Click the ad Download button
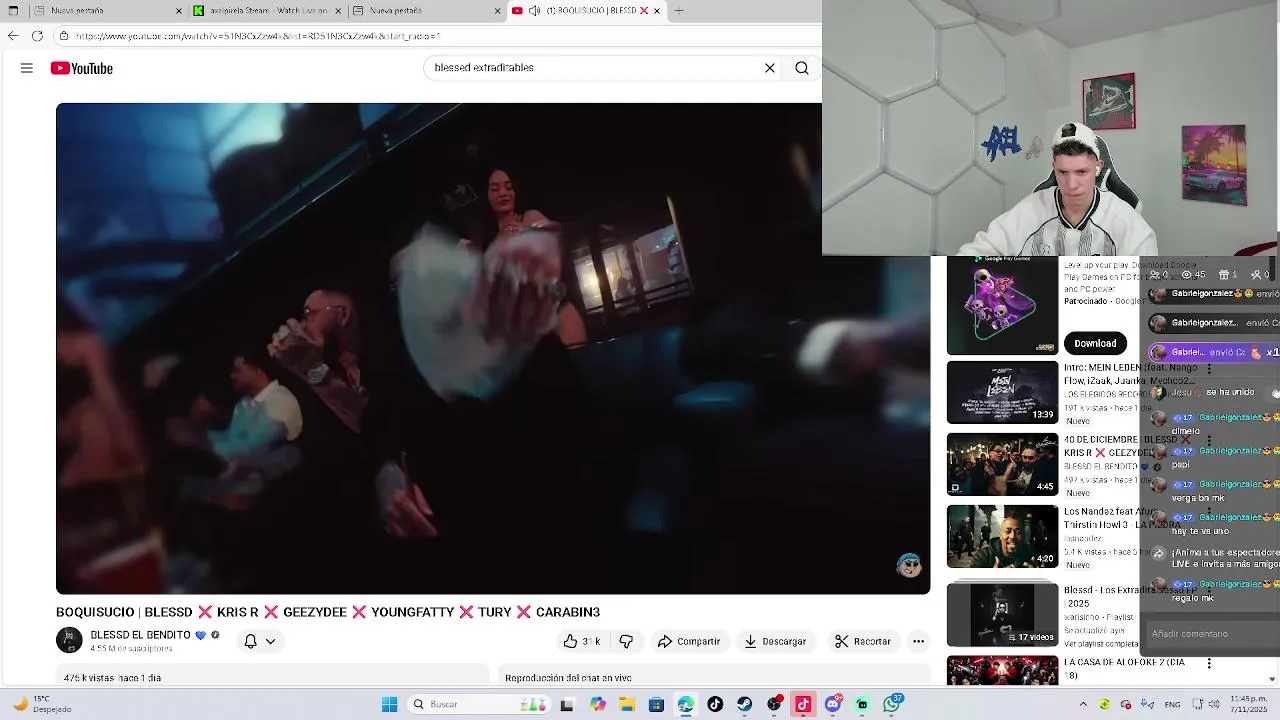The height and width of the screenshot is (720, 1280). 1095,343
